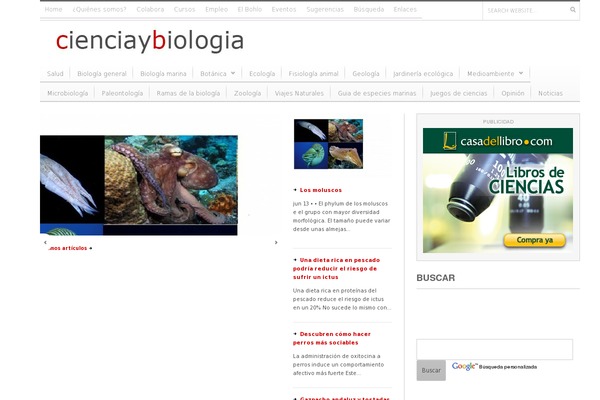
Task: Select the Microbiología category
Action: [67, 93]
